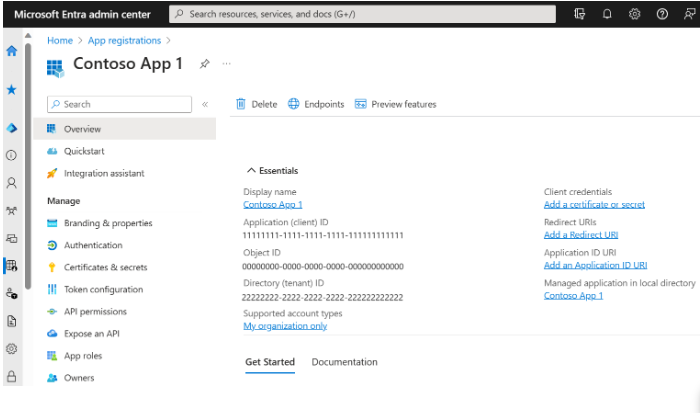
Task: Switch to the Documentation tab
Action: point(344,362)
